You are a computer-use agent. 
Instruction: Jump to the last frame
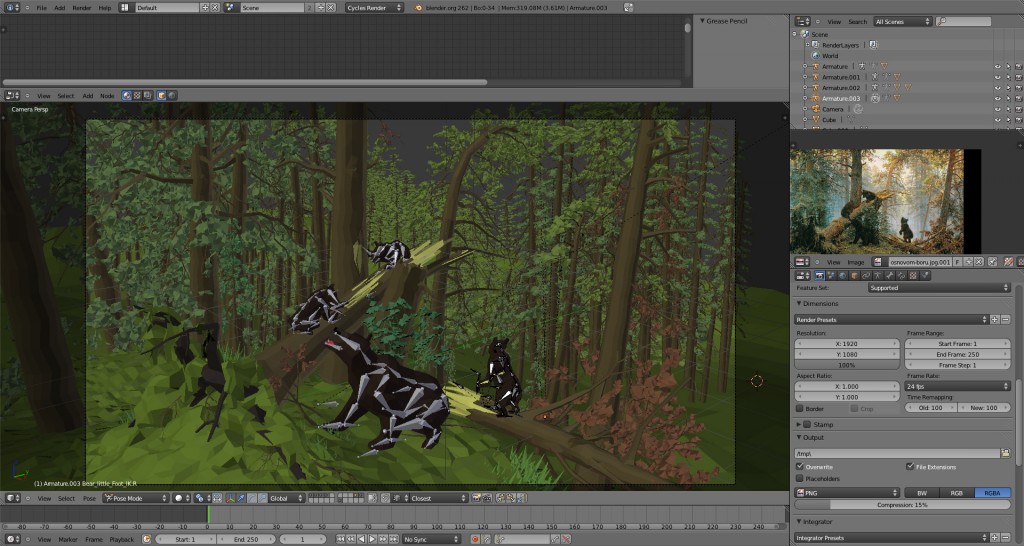pyautogui.click(x=394, y=539)
